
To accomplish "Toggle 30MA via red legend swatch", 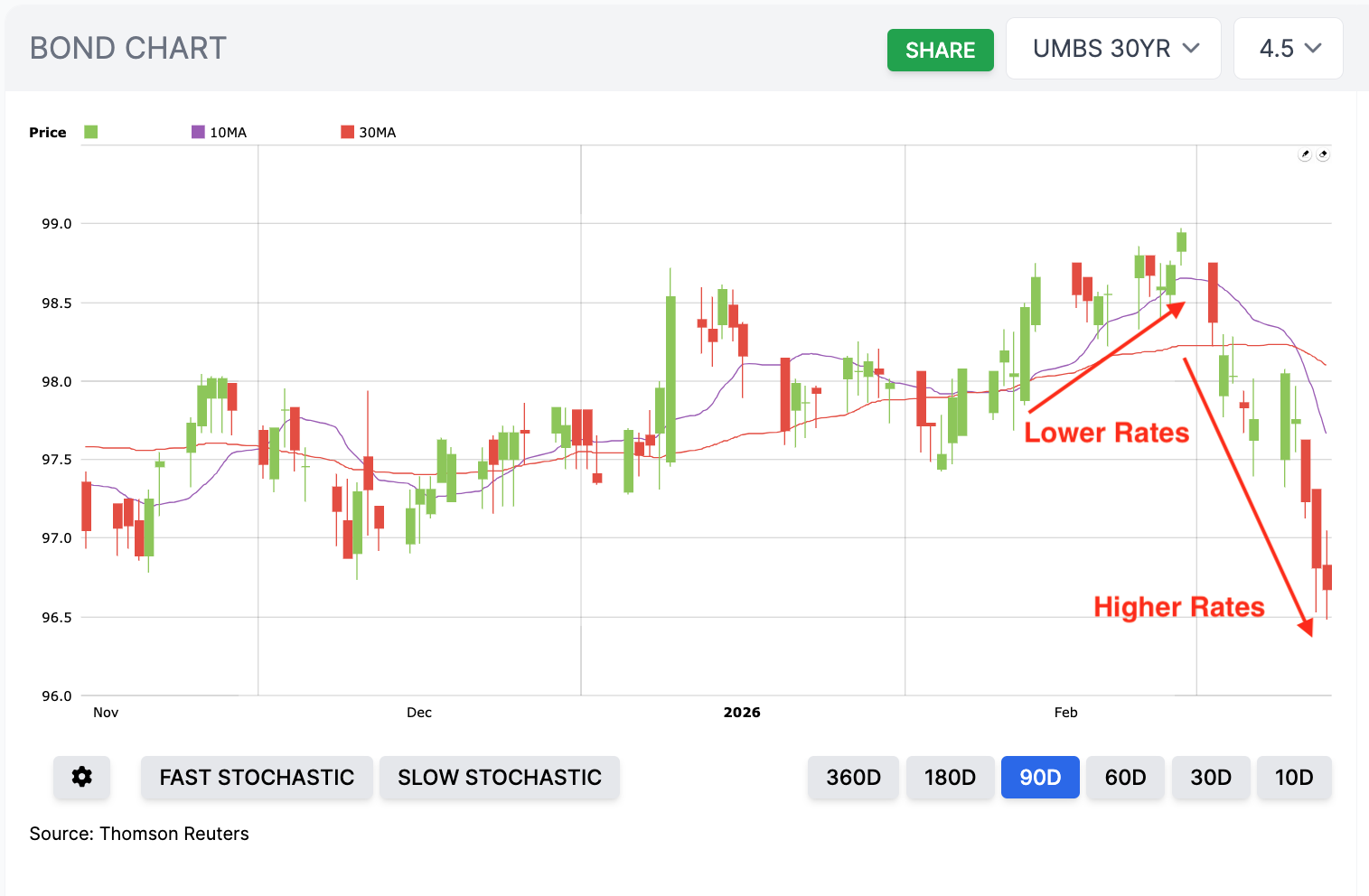I will click(347, 132).
